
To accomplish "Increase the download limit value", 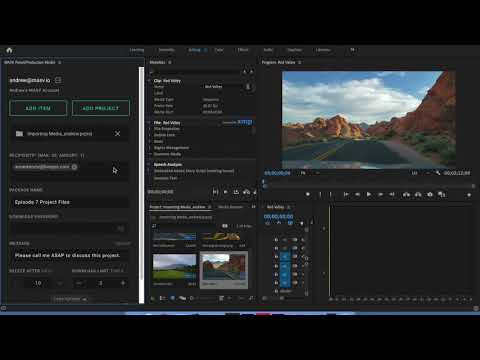I will 123,283.
